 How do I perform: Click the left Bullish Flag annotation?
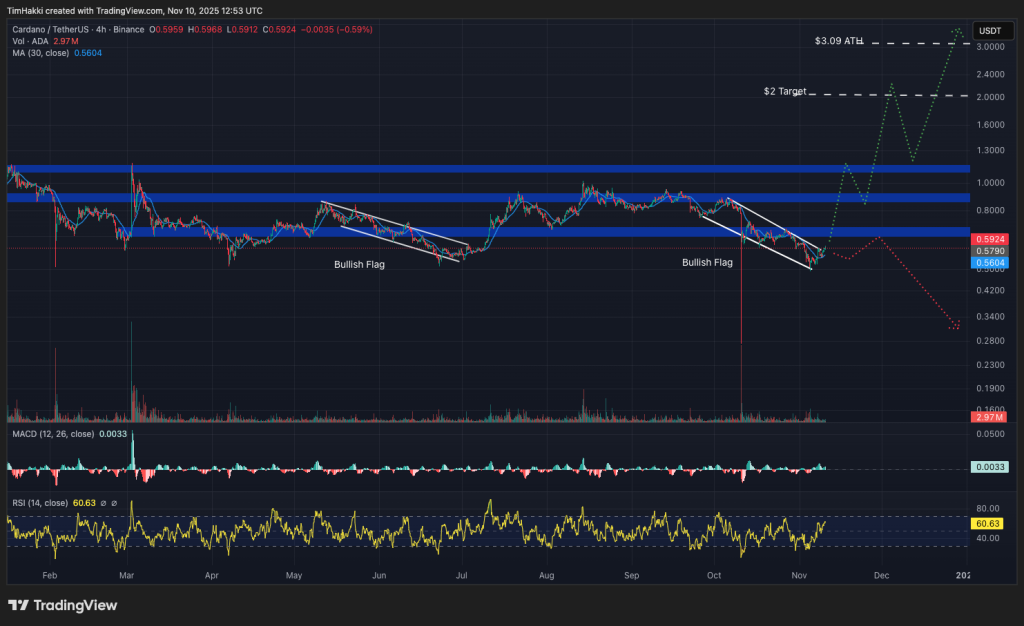(x=358, y=265)
